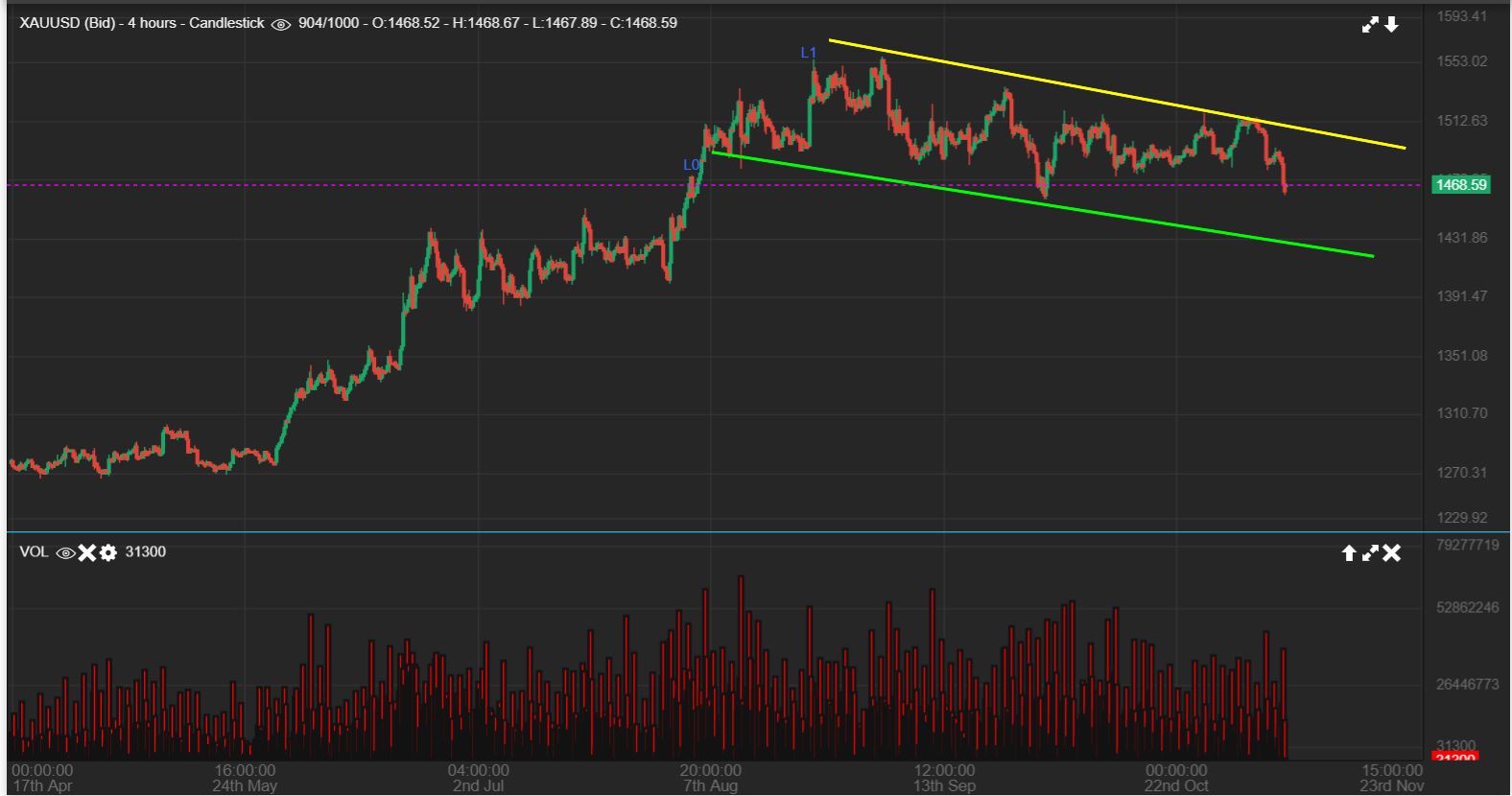Click the H:1468.67 high value in header

tap(486, 23)
